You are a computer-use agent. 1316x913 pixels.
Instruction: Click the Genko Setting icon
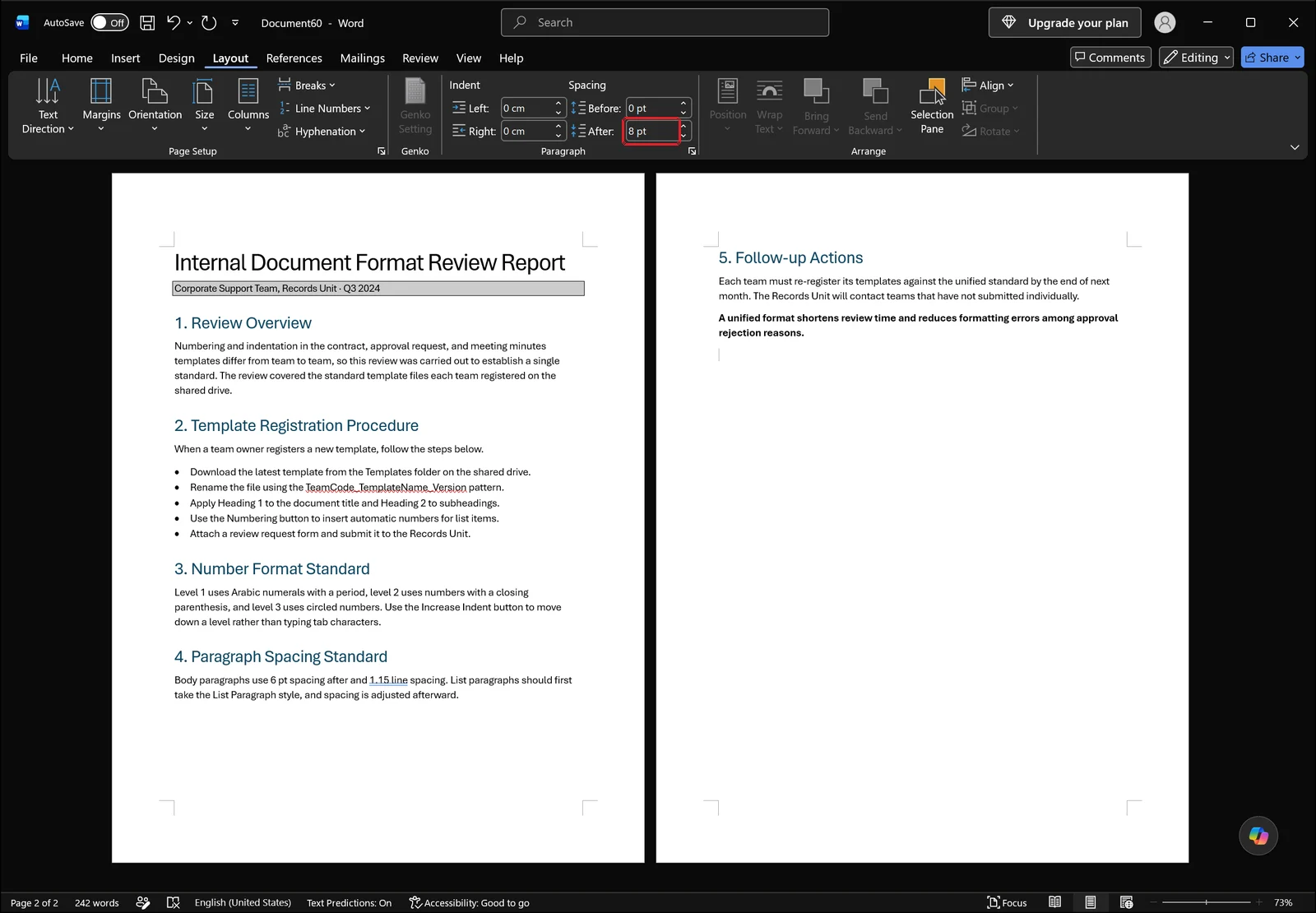coord(415,106)
